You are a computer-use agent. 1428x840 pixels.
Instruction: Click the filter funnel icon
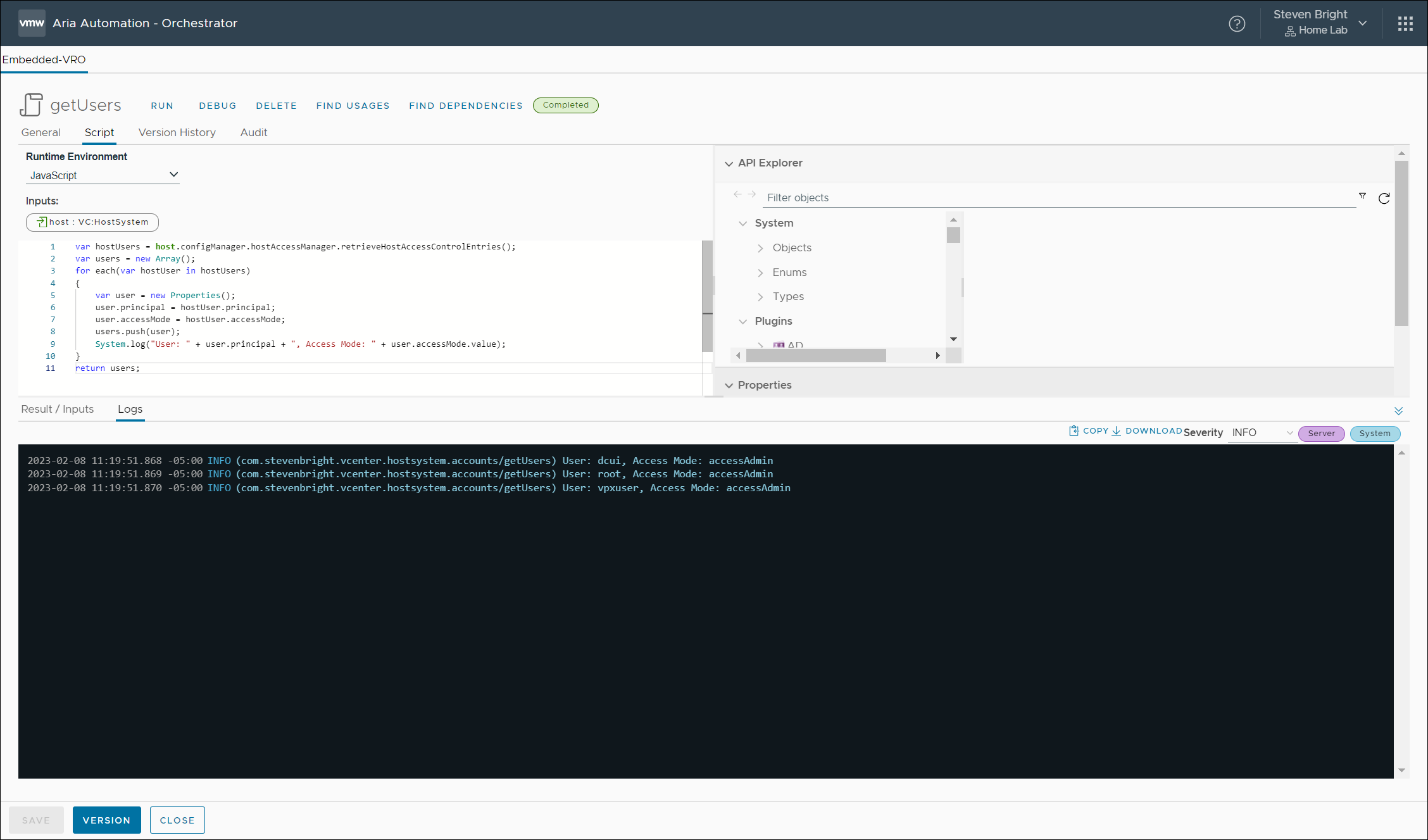(1362, 196)
